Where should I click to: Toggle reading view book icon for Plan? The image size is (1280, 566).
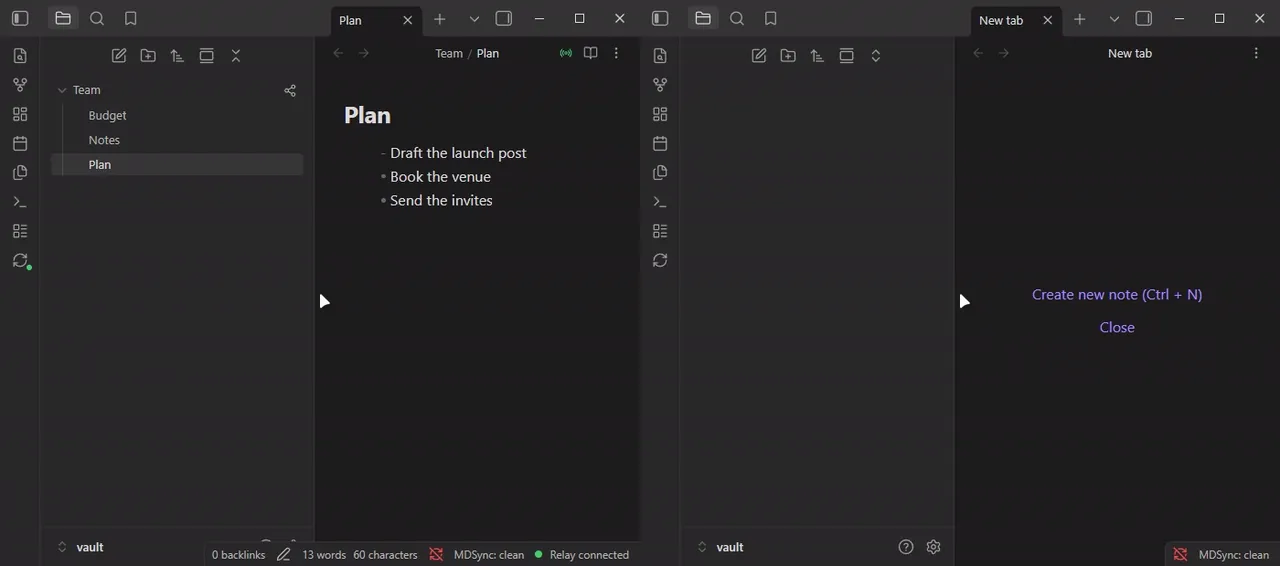(591, 53)
